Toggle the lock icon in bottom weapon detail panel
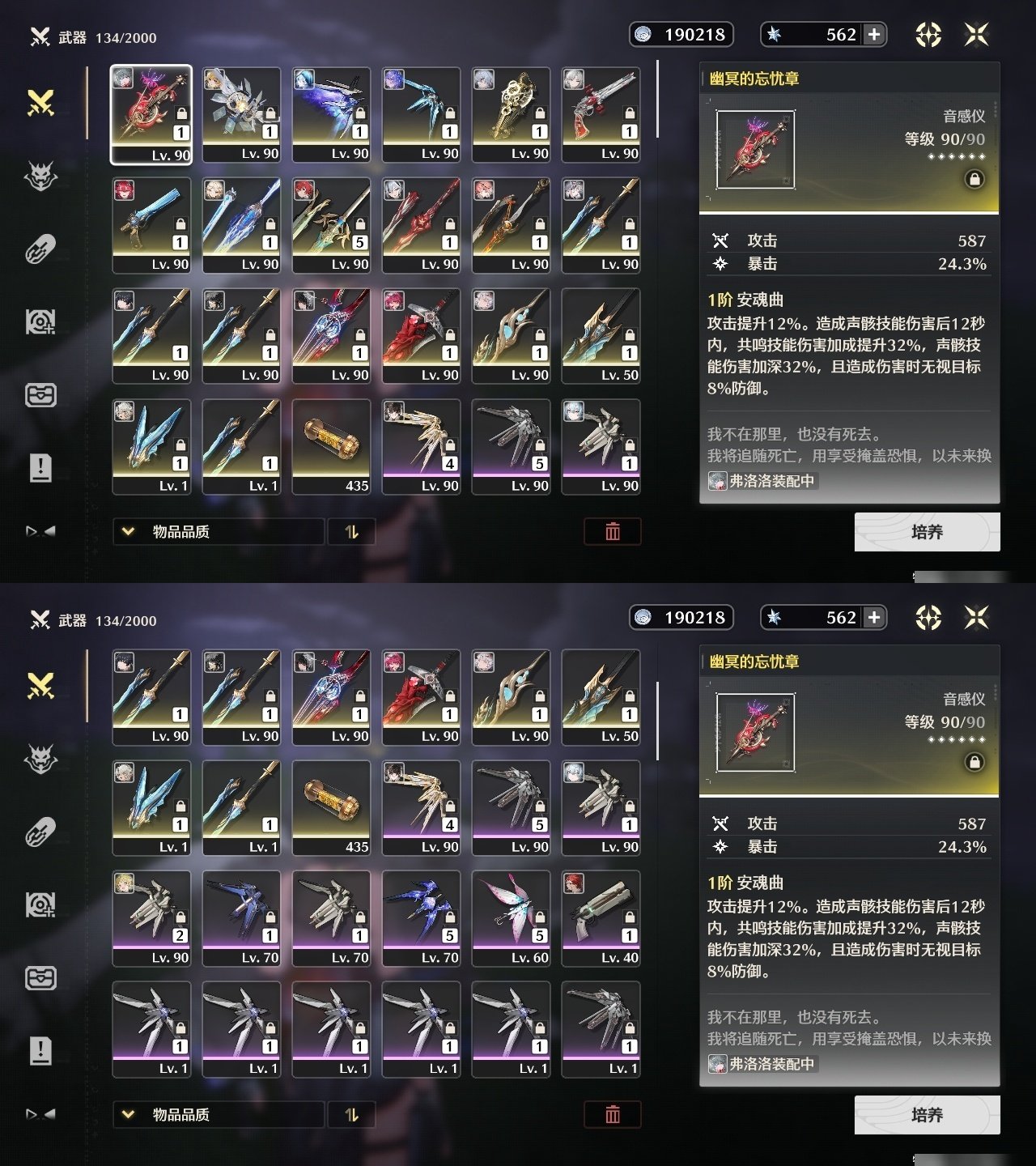Screen dimensions: 1036x1166 pyautogui.click(x=974, y=762)
